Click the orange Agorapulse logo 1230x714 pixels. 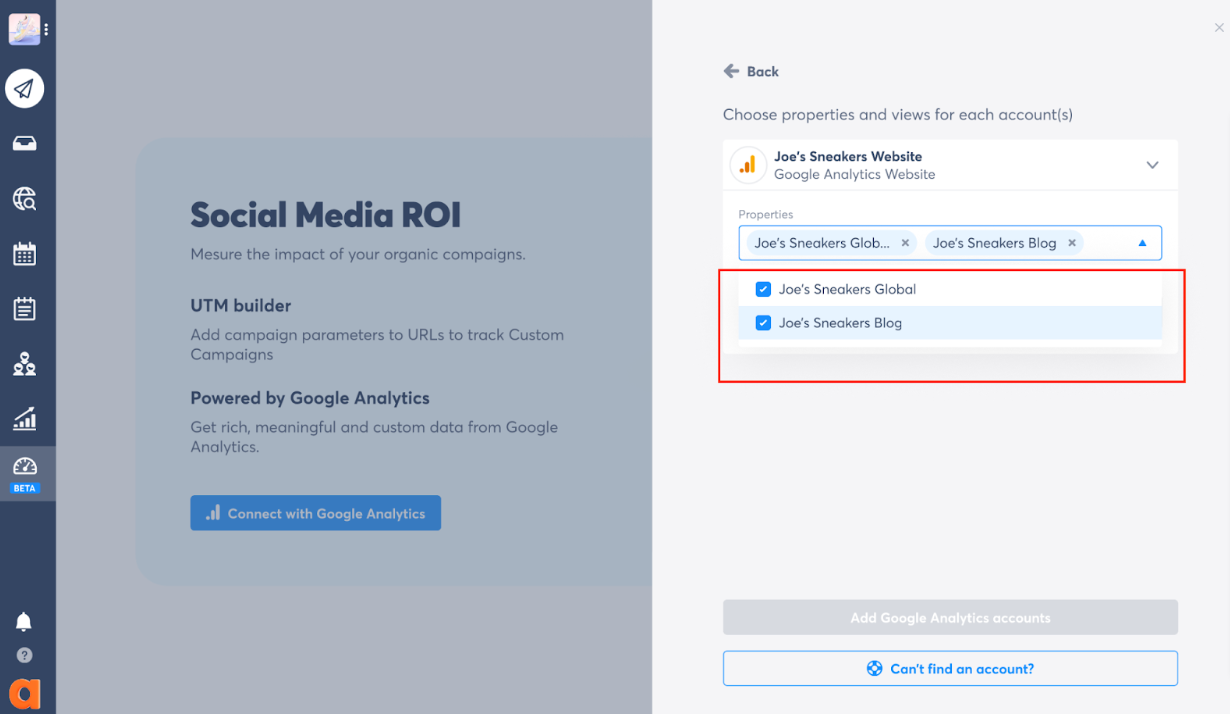click(x=24, y=694)
